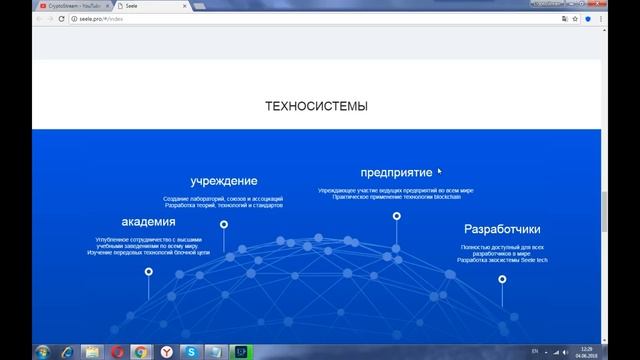
Task: View site info icon next to URL
Action: click(74, 19)
